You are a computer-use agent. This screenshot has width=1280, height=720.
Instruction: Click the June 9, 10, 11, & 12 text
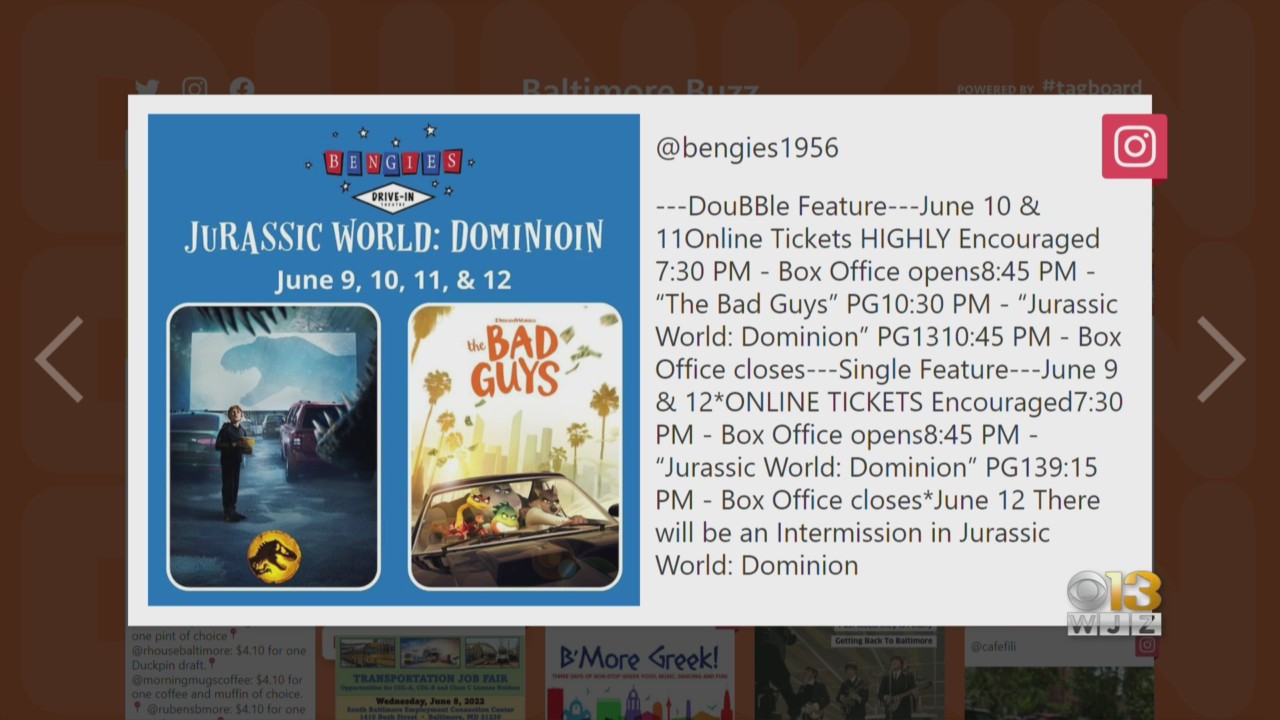coord(393,279)
